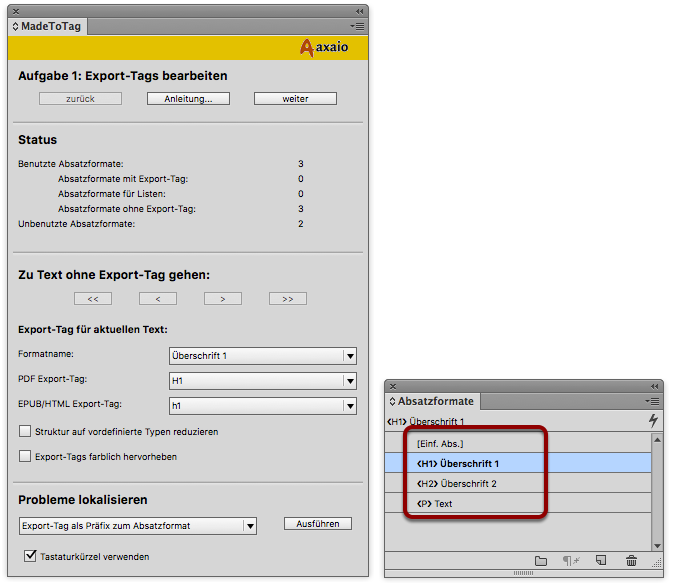678x588 pixels.
Task: Open the Probleme lokalisieren dropdown
Action: pos(138,526)
